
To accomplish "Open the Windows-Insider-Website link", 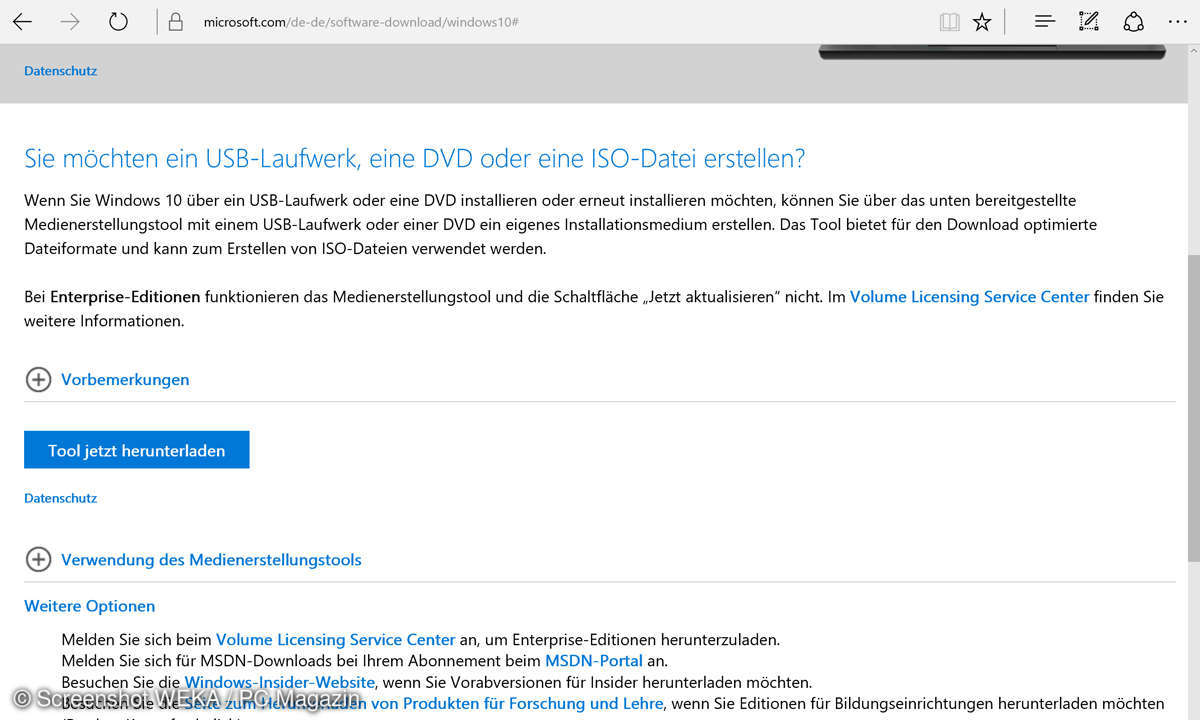I will point(279,682).
